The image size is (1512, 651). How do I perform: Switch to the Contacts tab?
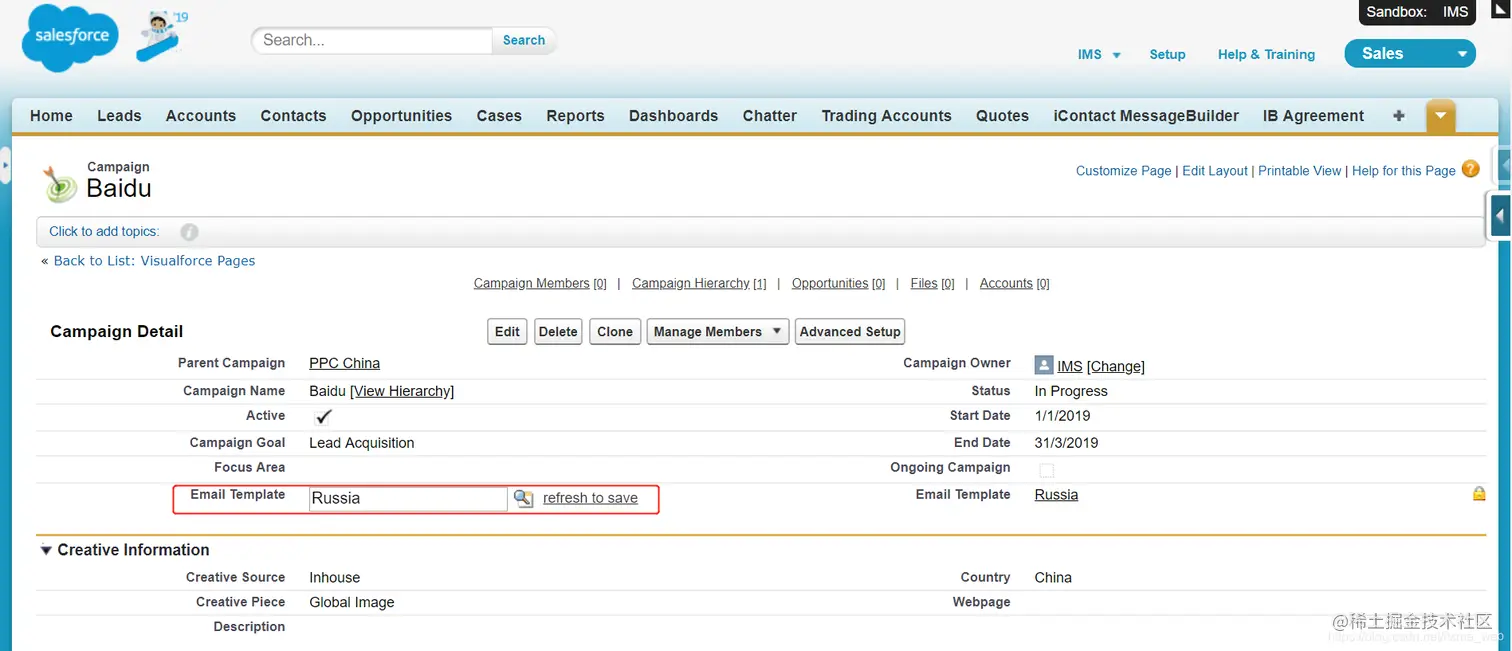tap(293, 116)
